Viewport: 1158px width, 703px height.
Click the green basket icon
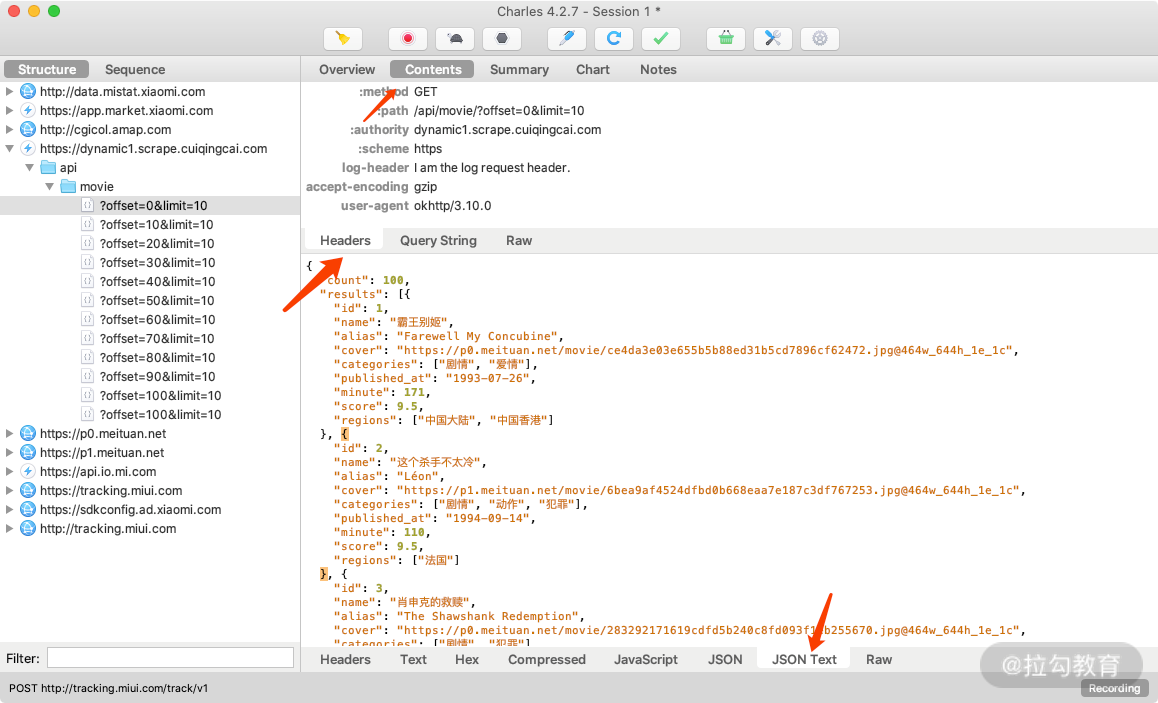[x=726, y=38]
